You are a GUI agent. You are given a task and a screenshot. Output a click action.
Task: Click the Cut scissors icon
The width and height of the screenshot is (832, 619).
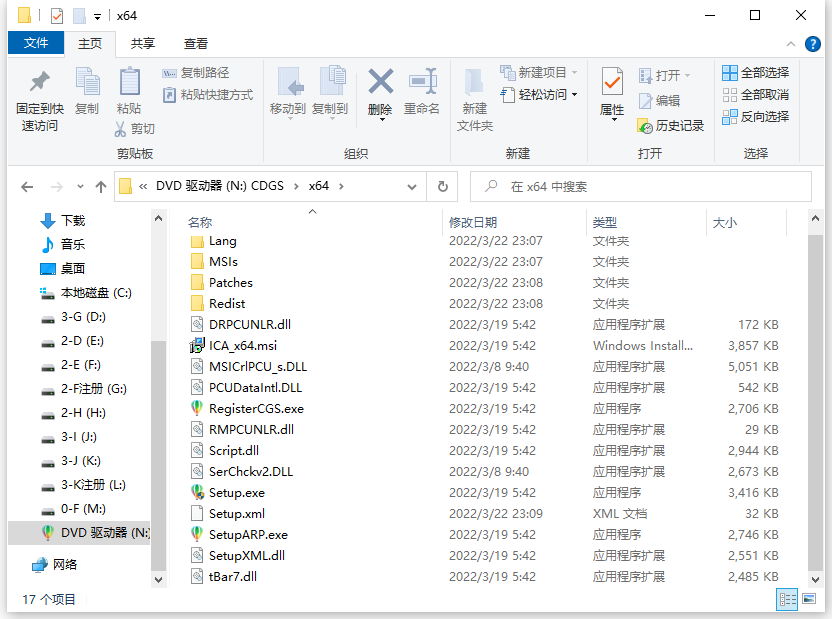point(120,129)
